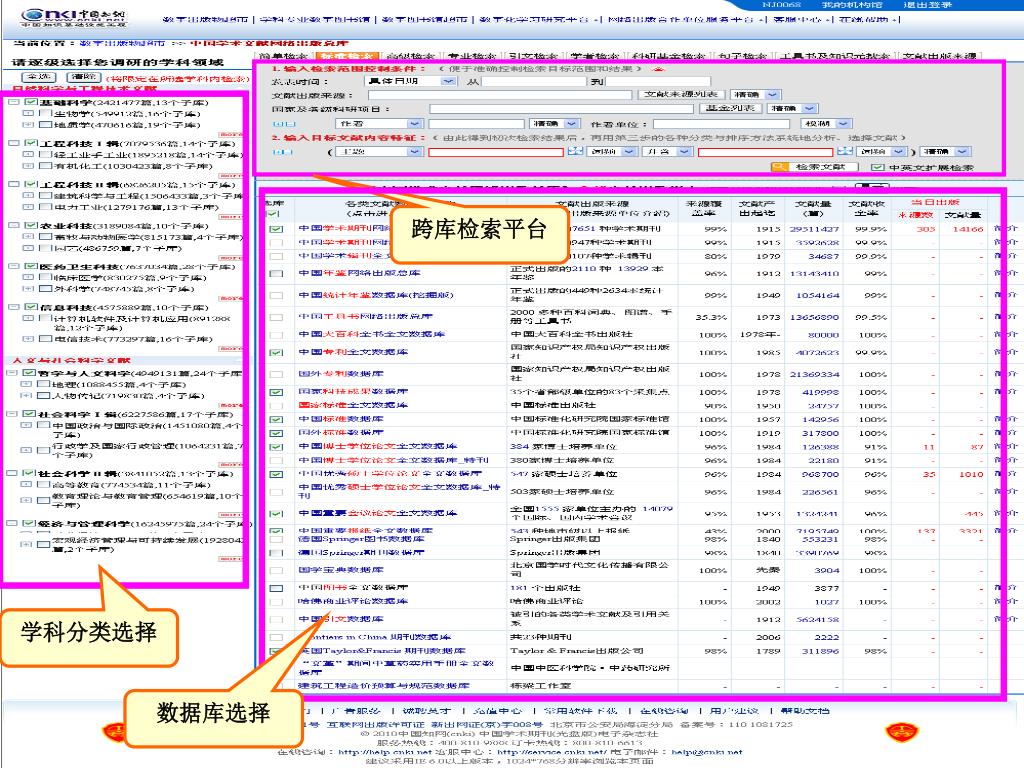Check the 中国年鉴网络出版总库 database checkbox
This screenshot has width=1024, height=768.
point(276,273)
